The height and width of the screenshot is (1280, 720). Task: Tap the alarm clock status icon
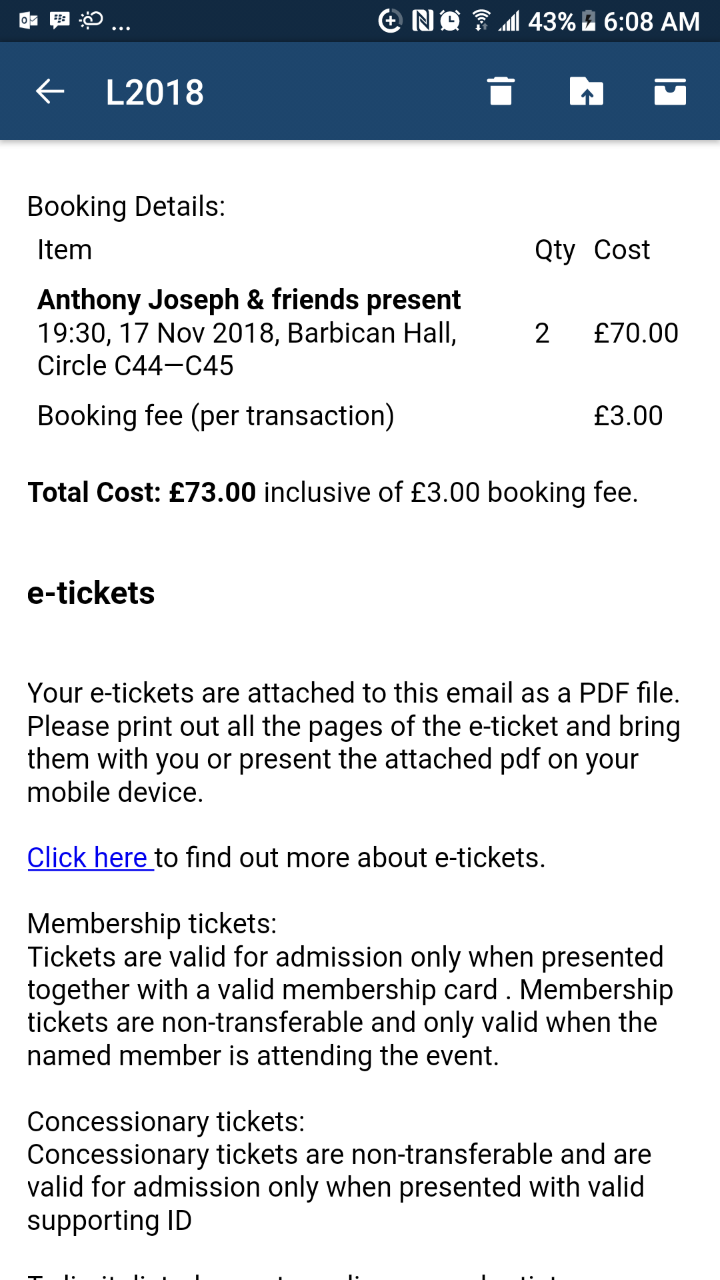pyautogui.click(x=450, y=20)
